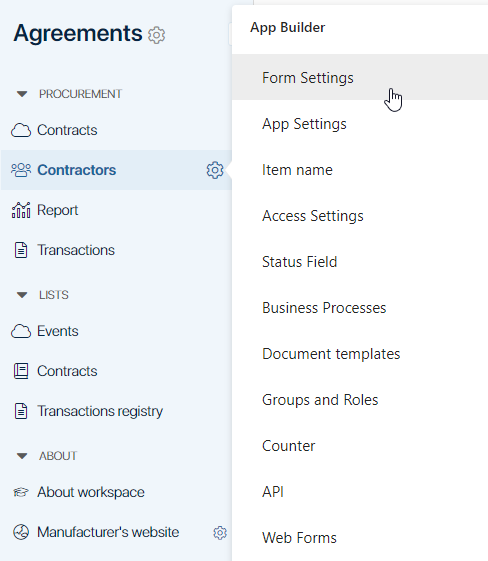
Task: Click the people icon beside Contractors
Action: point(21,170)
